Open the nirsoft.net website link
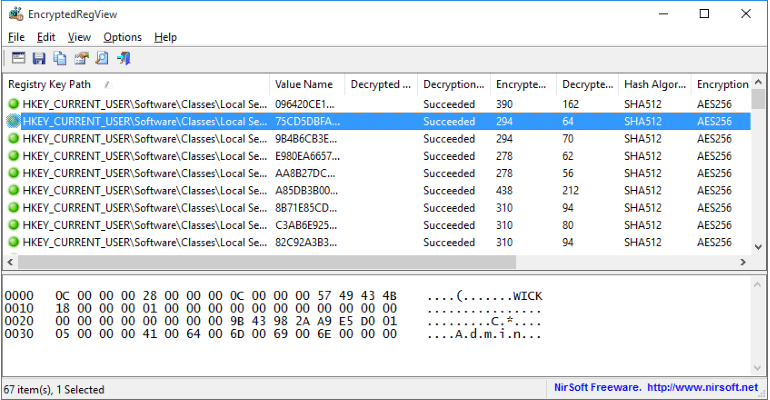This screenshot has height=400, width=770. (x=703, y=388)
